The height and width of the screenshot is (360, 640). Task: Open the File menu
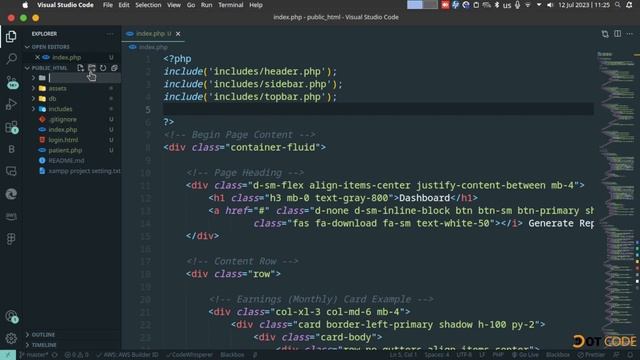click(108, 5)
